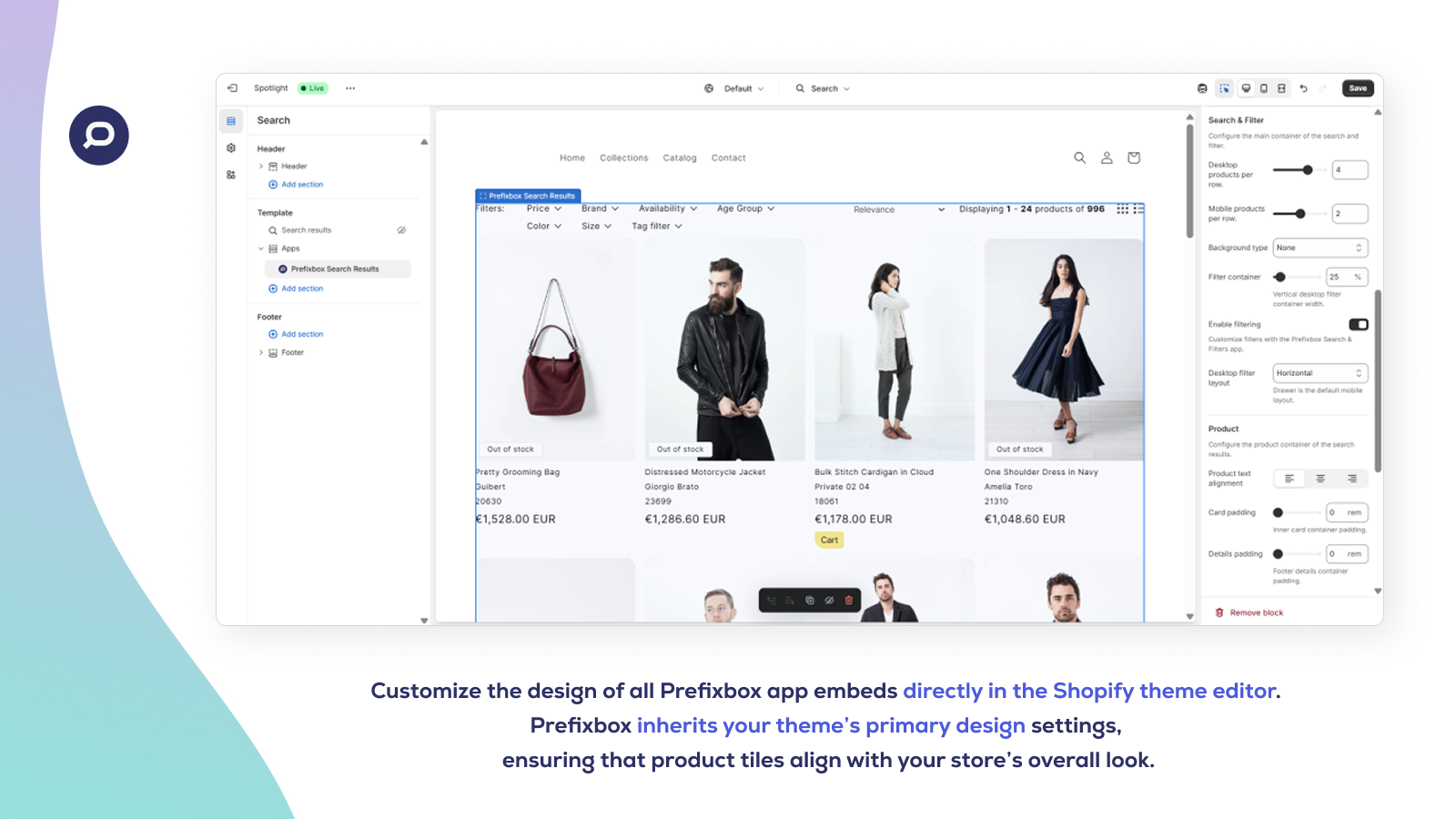Expand the Header section tree item
Screen dimensions: 1456x819
[x=261, y=167]
